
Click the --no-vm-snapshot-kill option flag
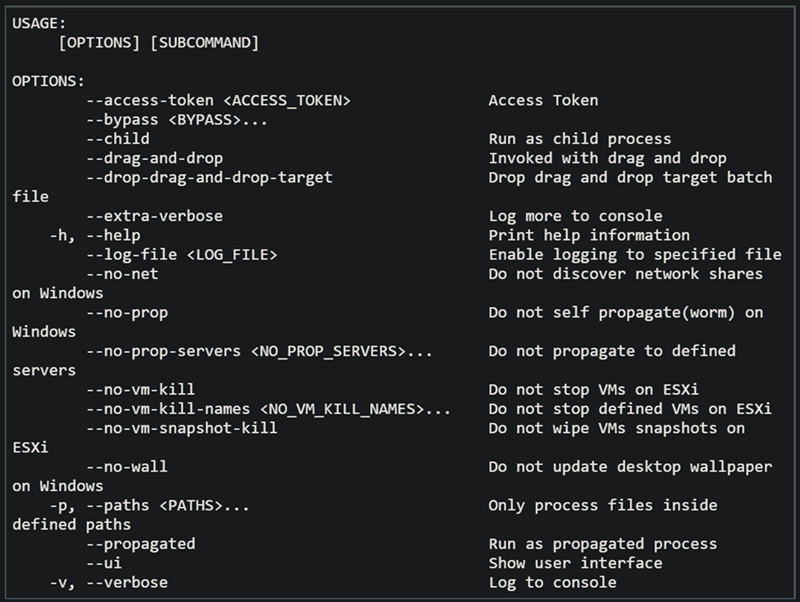pyautogui.click(x=181, y=428)
